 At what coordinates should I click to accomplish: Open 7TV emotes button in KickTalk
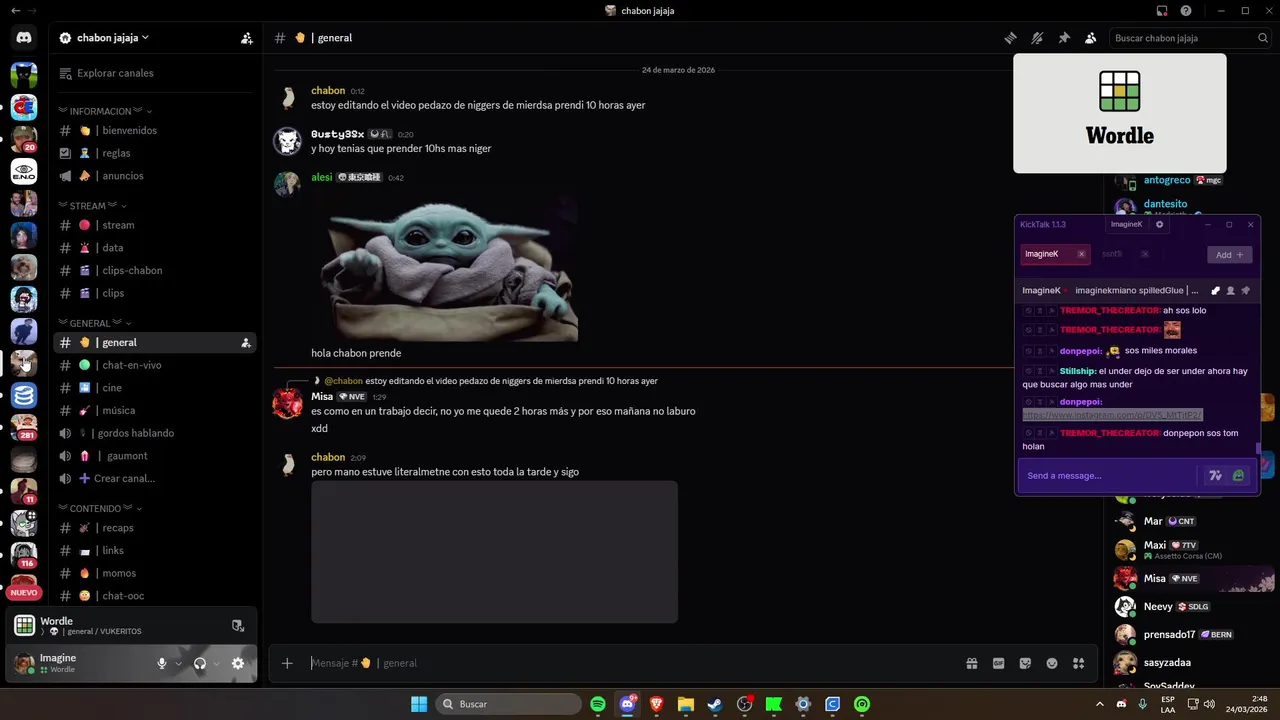[x=1215, y=476]
